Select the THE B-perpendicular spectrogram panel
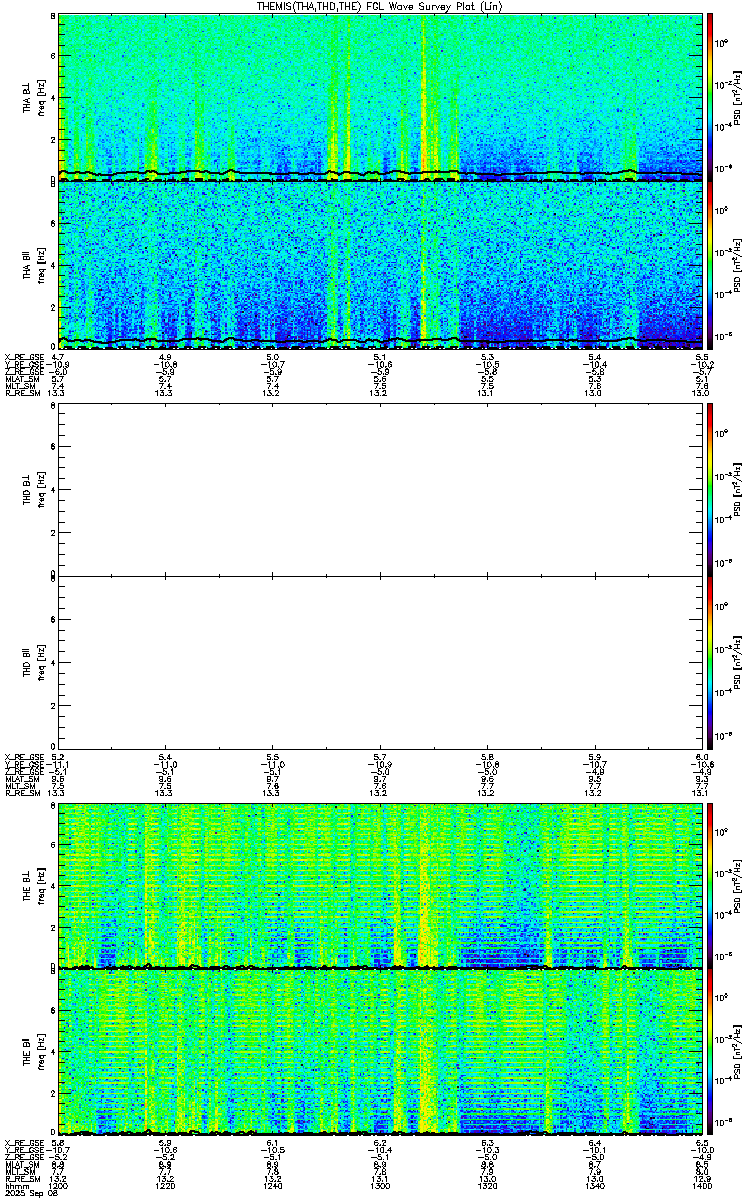 380,886
